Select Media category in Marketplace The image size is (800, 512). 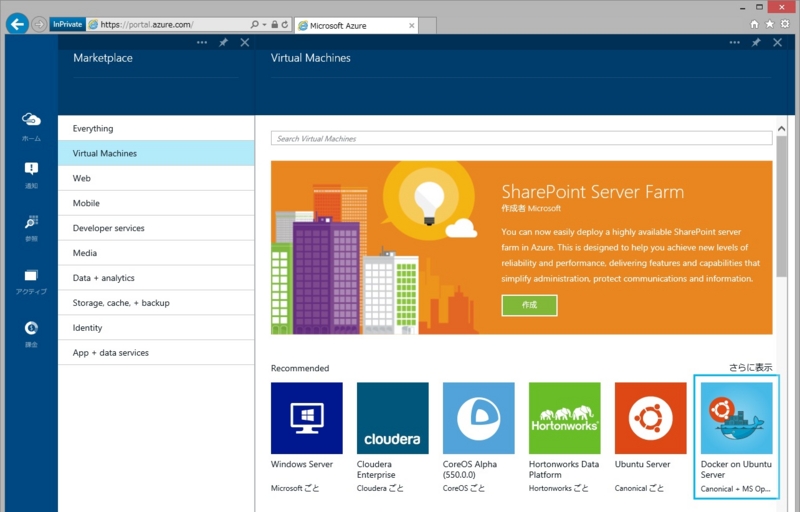point(156,253)
